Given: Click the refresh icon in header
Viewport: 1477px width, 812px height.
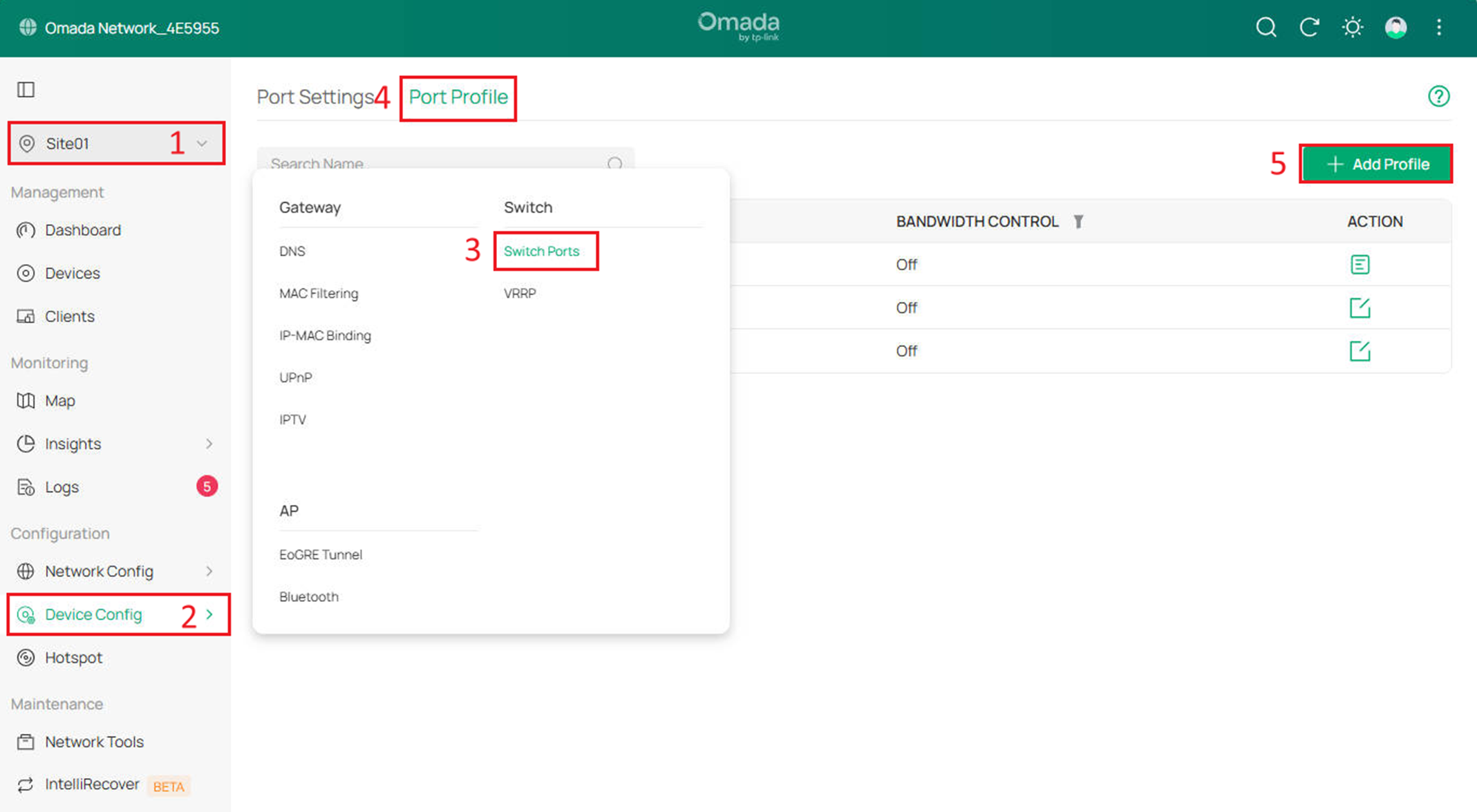Looking at the screenshot, I should 1309,28.
